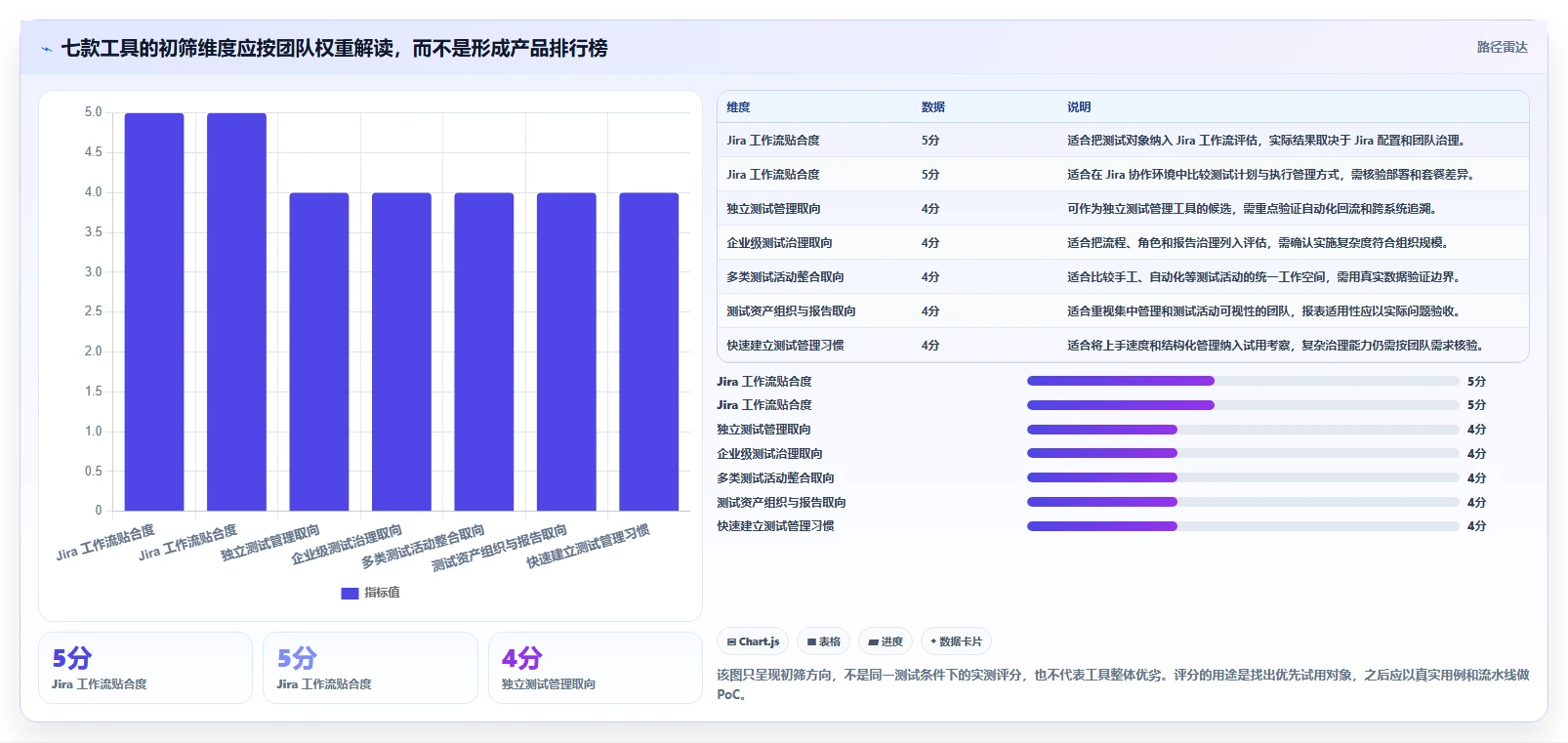Click 企业级测试治理取向 label on chart x-axis
This screenshot has height=743, width=1568.
347,545
